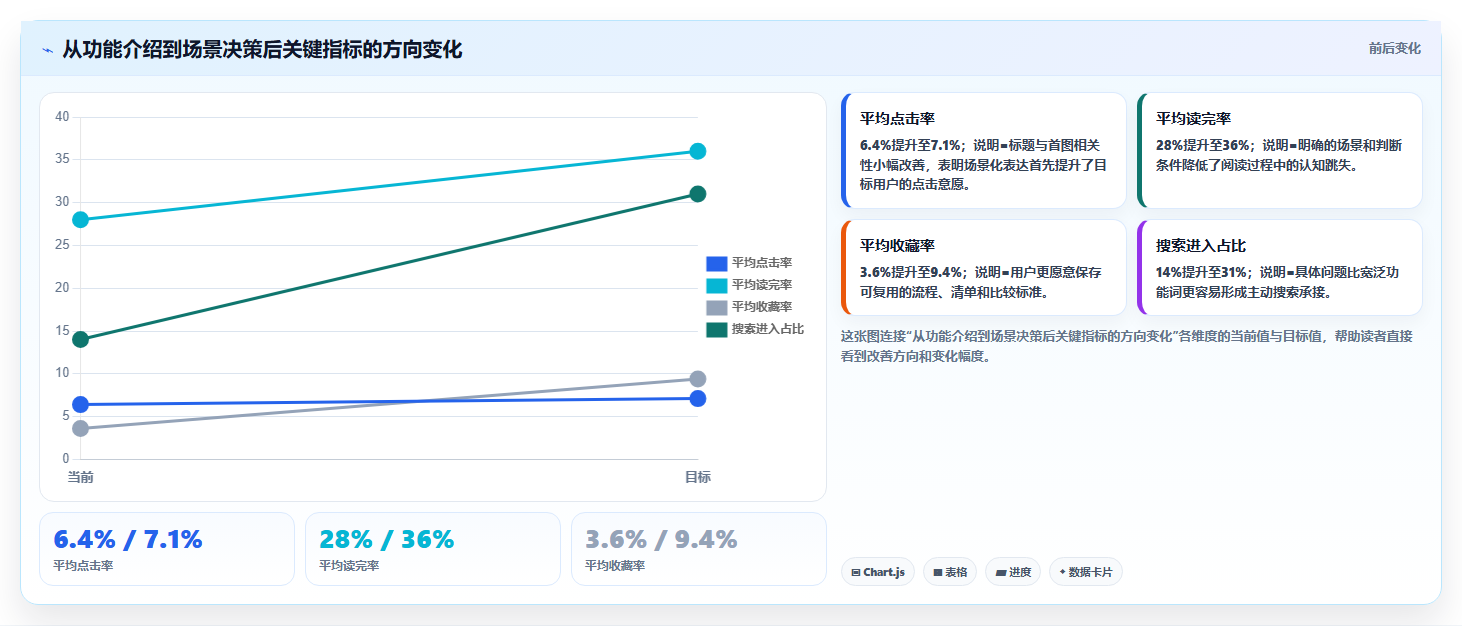The image size is (1462, 626).
Task: Click the header title 从功能介绍到场景决策后关键指标的方向变化
Action: [263, 49]
